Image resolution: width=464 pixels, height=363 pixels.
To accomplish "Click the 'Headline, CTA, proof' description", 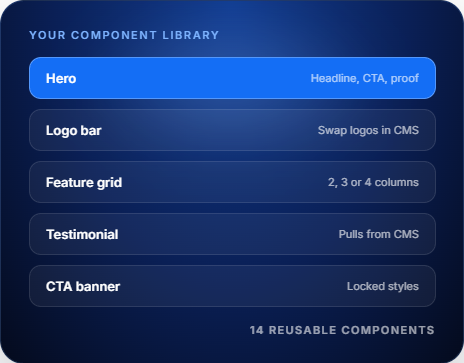I will [x=365, y=78].
